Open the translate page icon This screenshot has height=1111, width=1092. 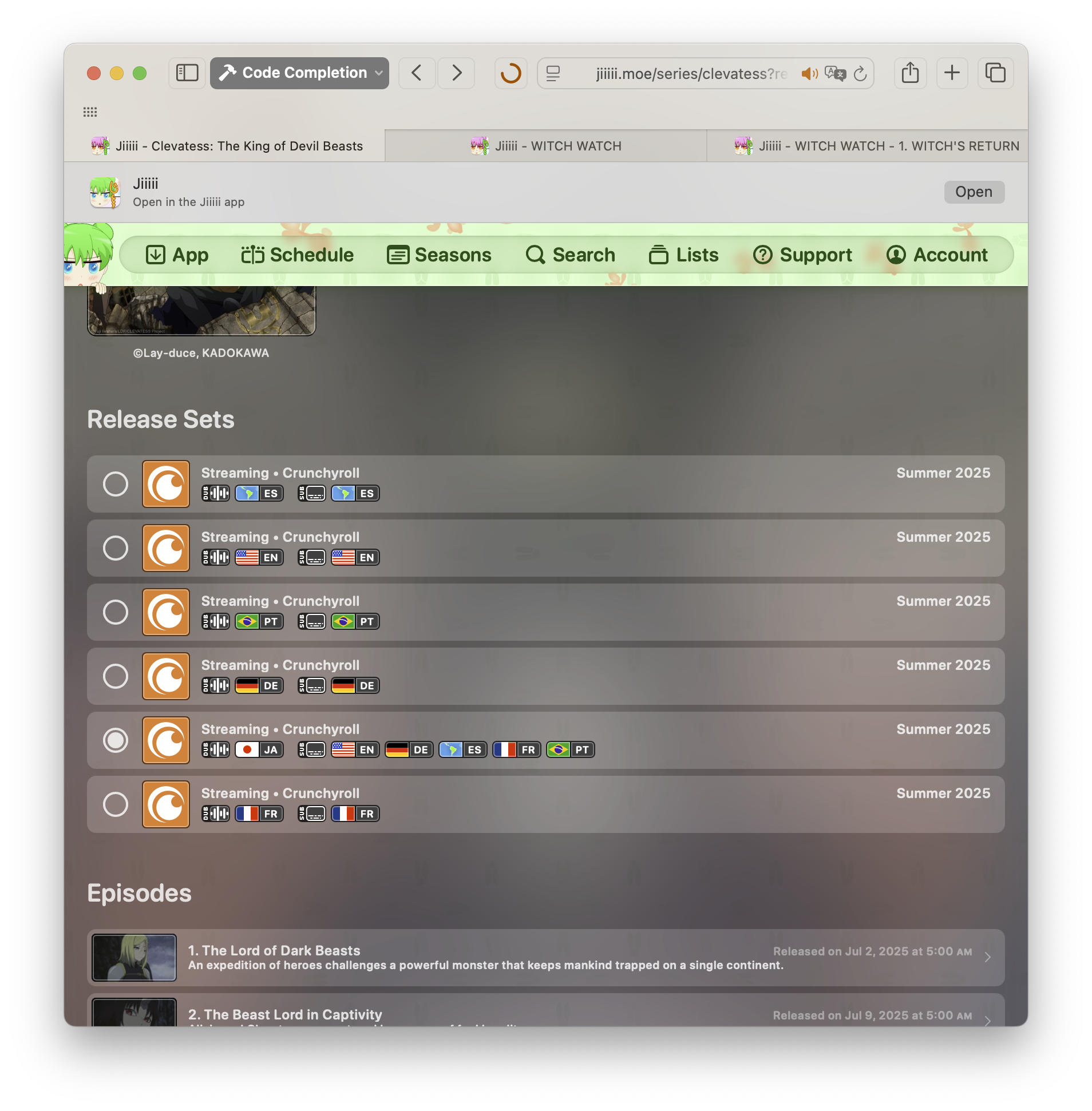tap(835, 73)
